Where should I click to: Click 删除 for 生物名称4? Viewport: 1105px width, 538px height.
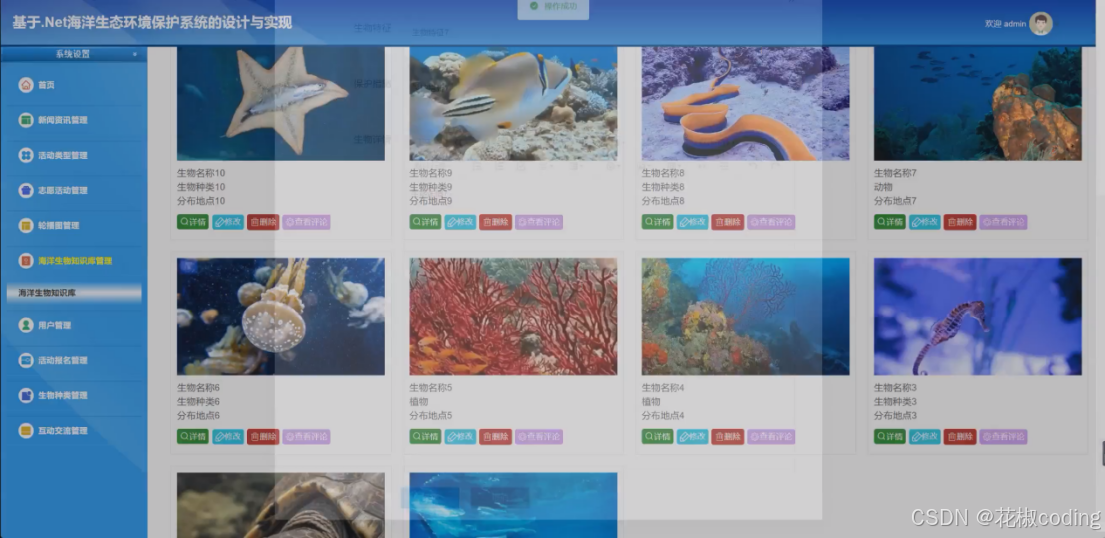pyautogui.click(x=728, y=436)
